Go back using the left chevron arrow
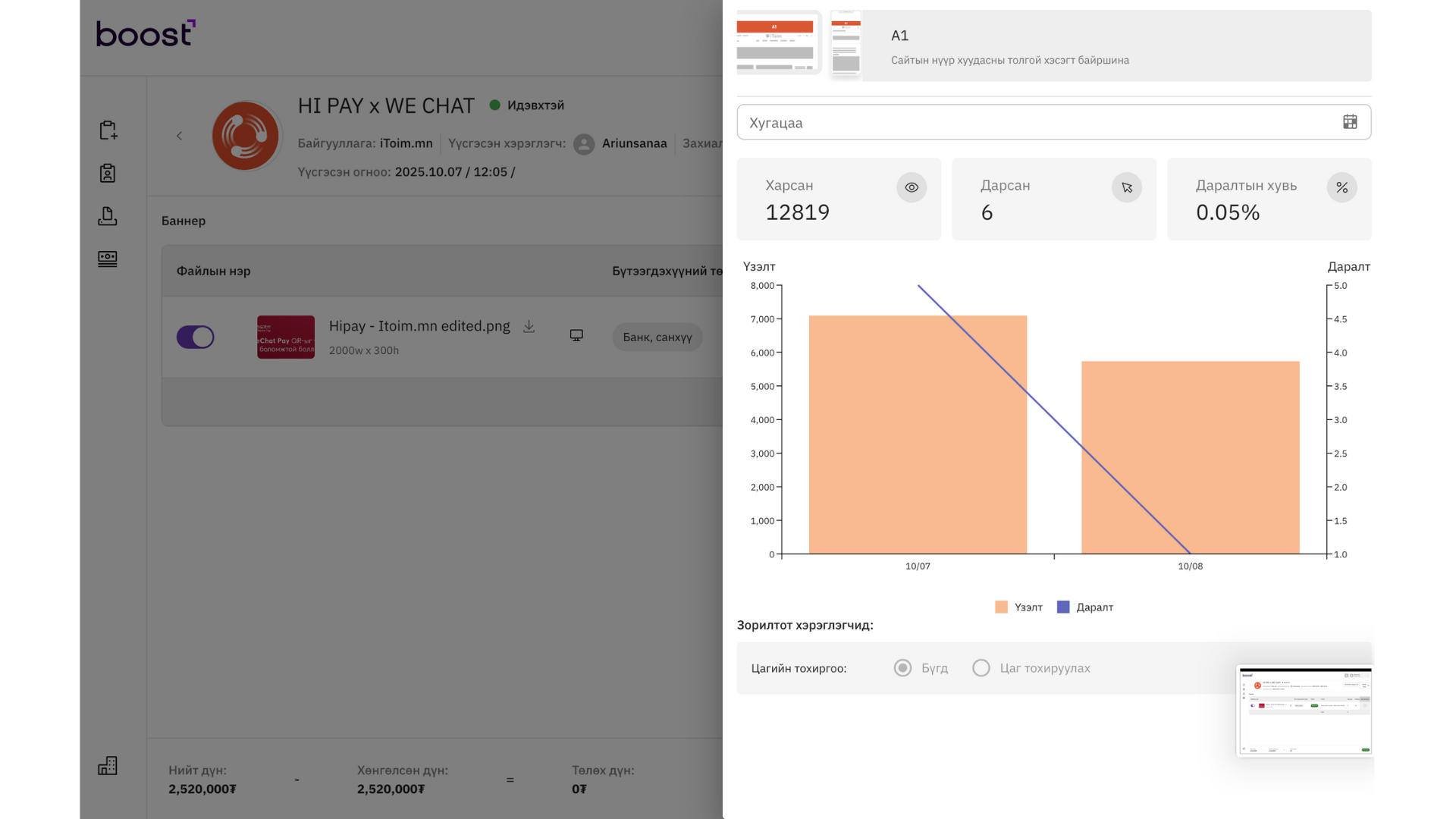The height and width of the screenshot is (819, 1456). pyautogui.click(x=179, y=136)
